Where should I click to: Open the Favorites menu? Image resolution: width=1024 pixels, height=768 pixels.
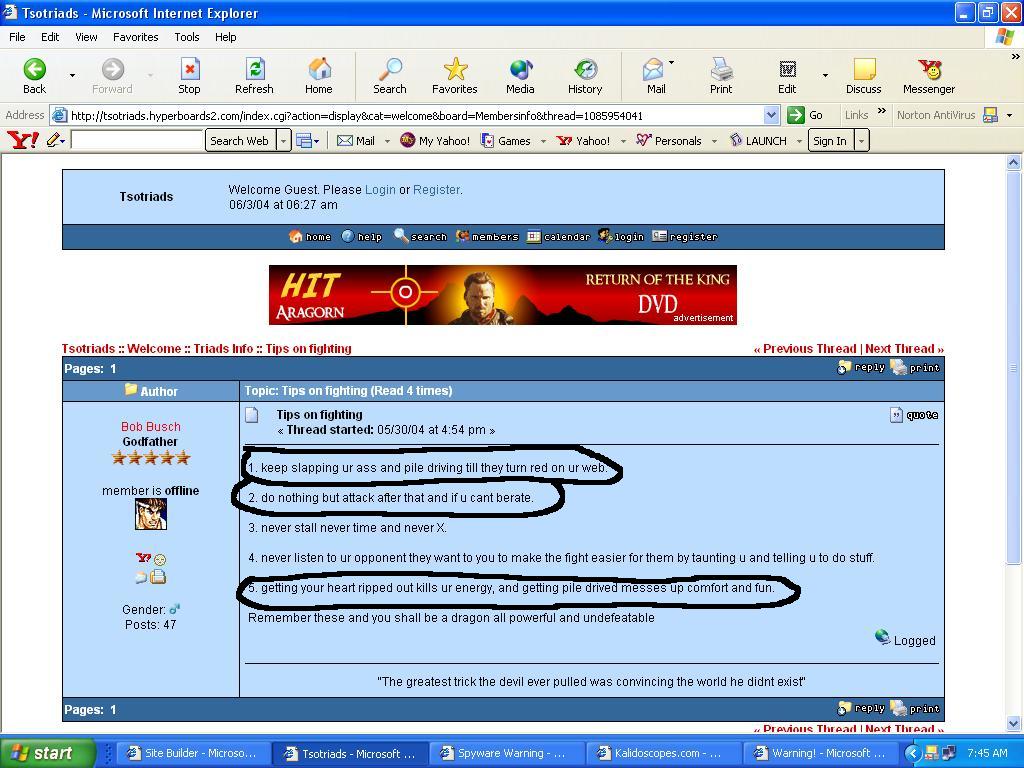coord(136,37)
